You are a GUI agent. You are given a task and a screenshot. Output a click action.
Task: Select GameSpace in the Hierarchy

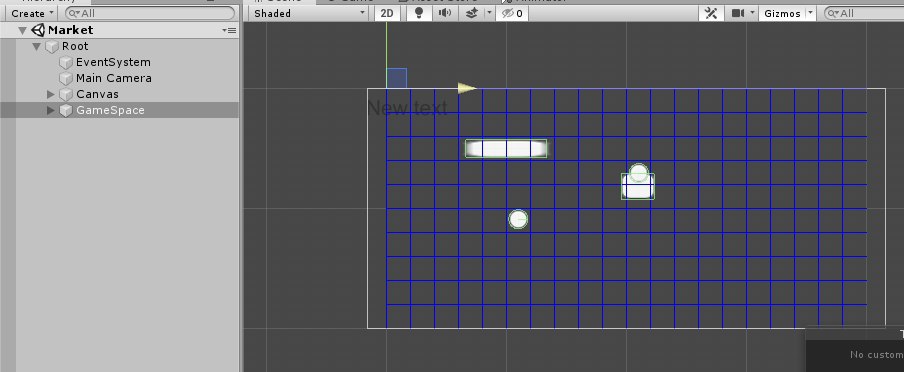point(110,110)
